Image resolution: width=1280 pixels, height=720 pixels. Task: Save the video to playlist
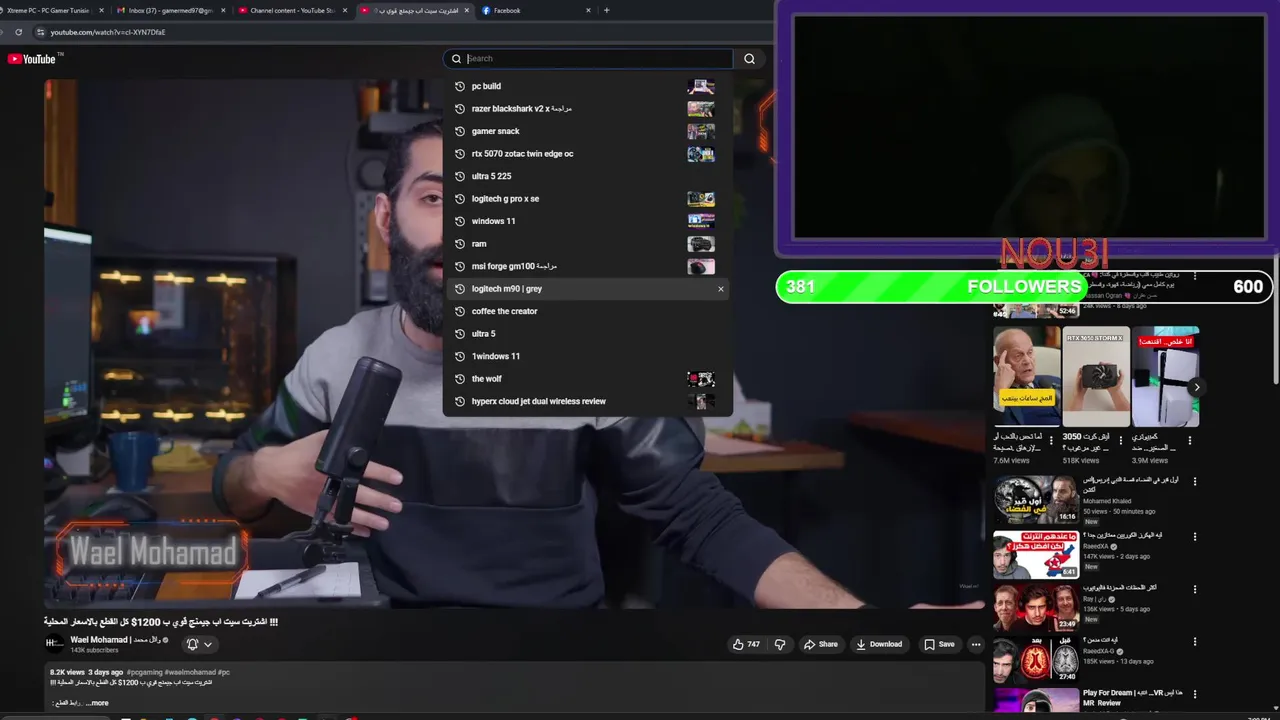click(x=939, y=644)
